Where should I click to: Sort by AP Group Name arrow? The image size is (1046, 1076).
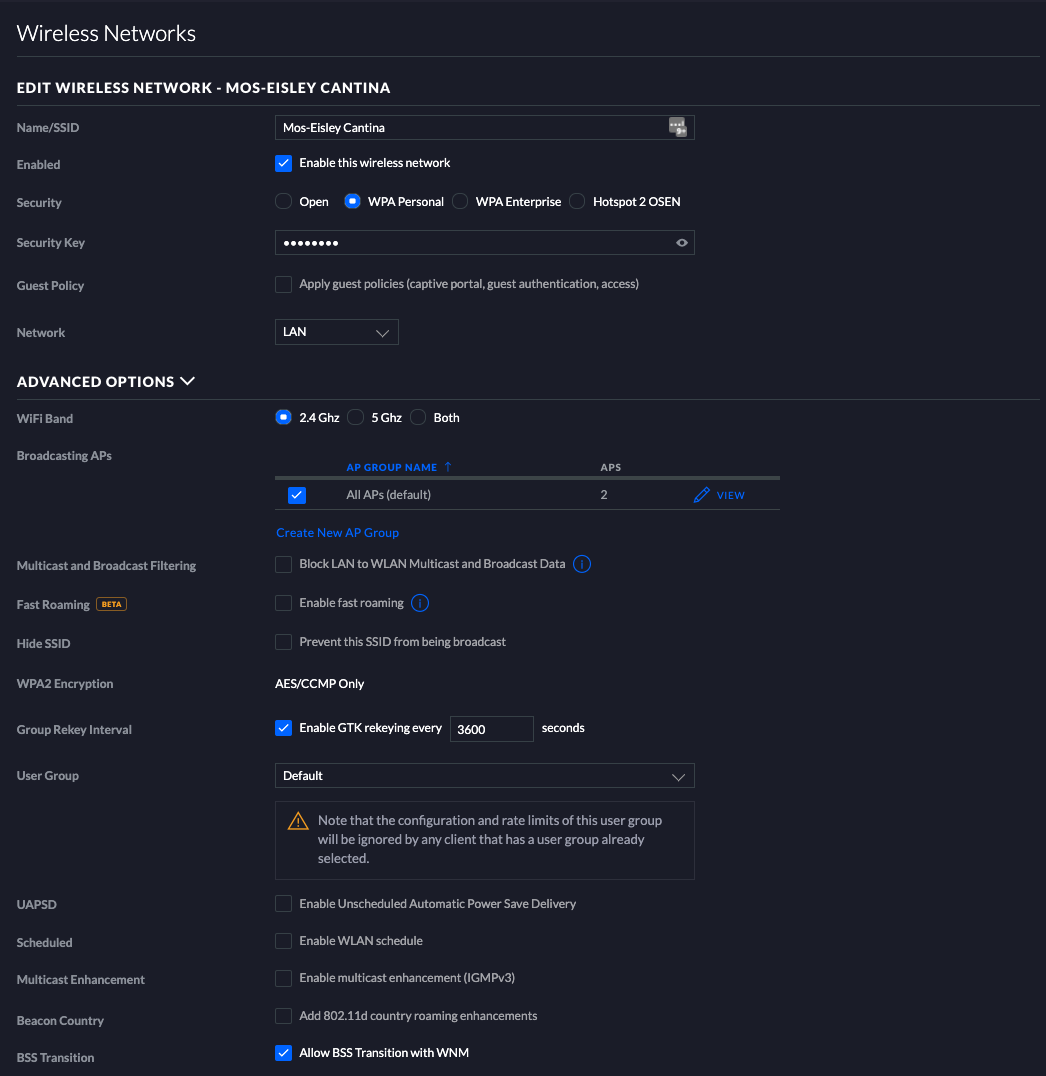point(448,467)
